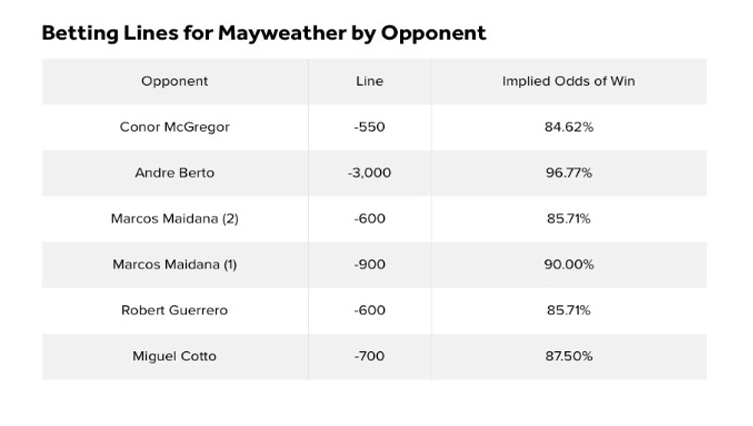Select the Andre Berto row name
753x426 pixels.
(175, 173)
